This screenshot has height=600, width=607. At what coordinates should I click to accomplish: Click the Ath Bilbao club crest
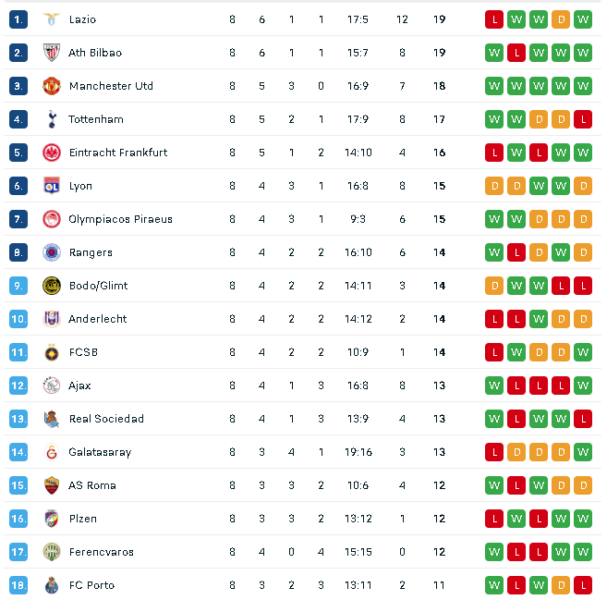tap(51, 53)
